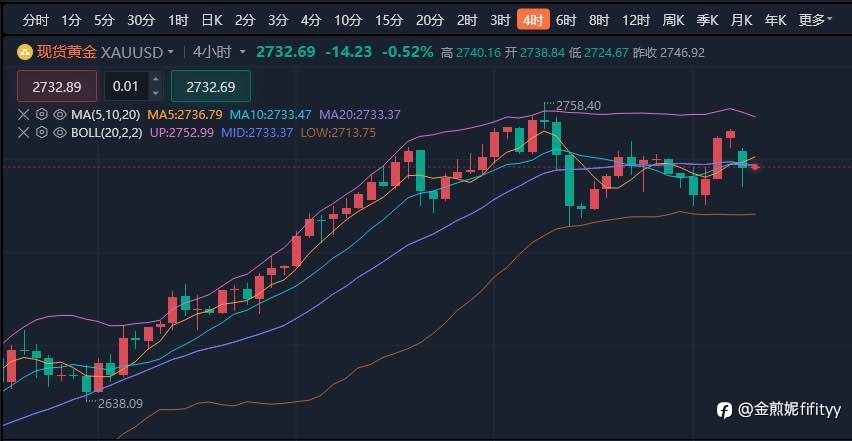Select the 3分 timeframe tab

tap(278, 21)
